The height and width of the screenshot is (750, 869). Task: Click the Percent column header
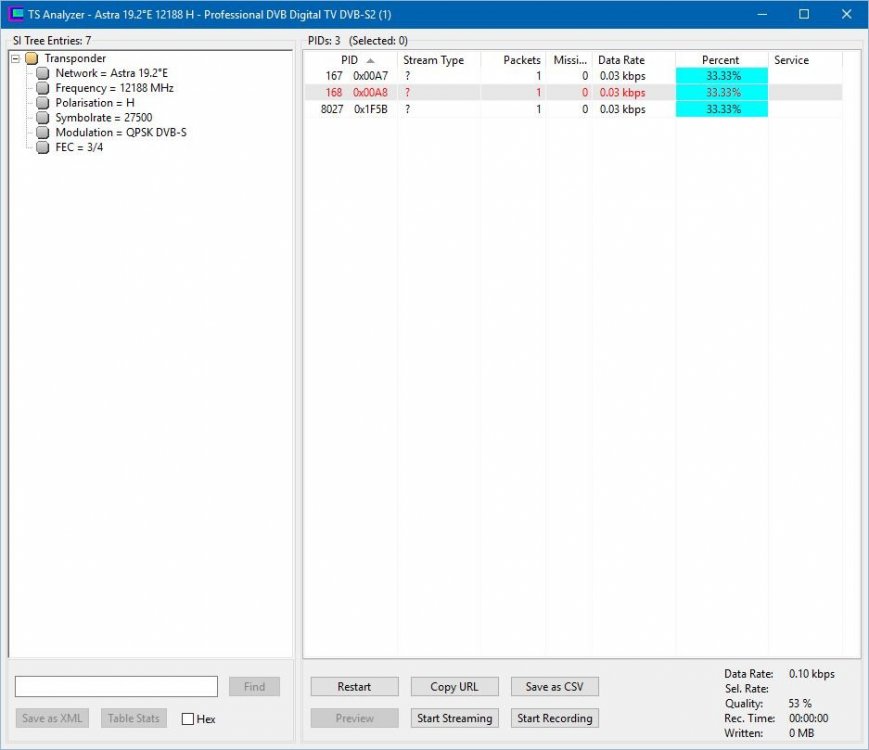(722, 60)
